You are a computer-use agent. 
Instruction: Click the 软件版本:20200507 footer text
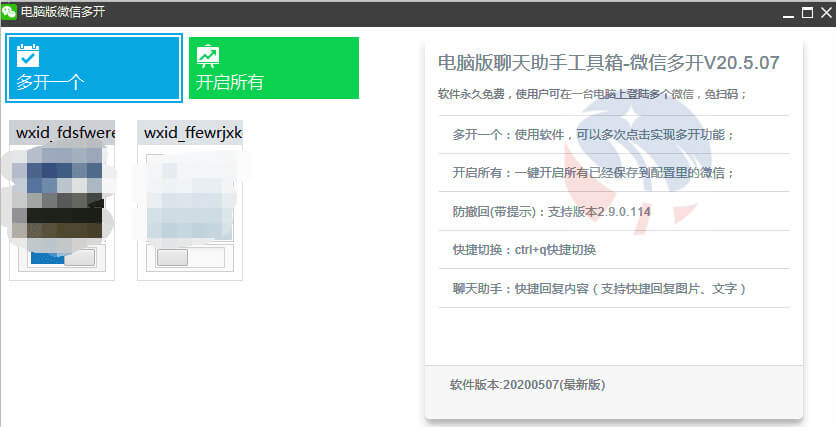pos(527,384)
